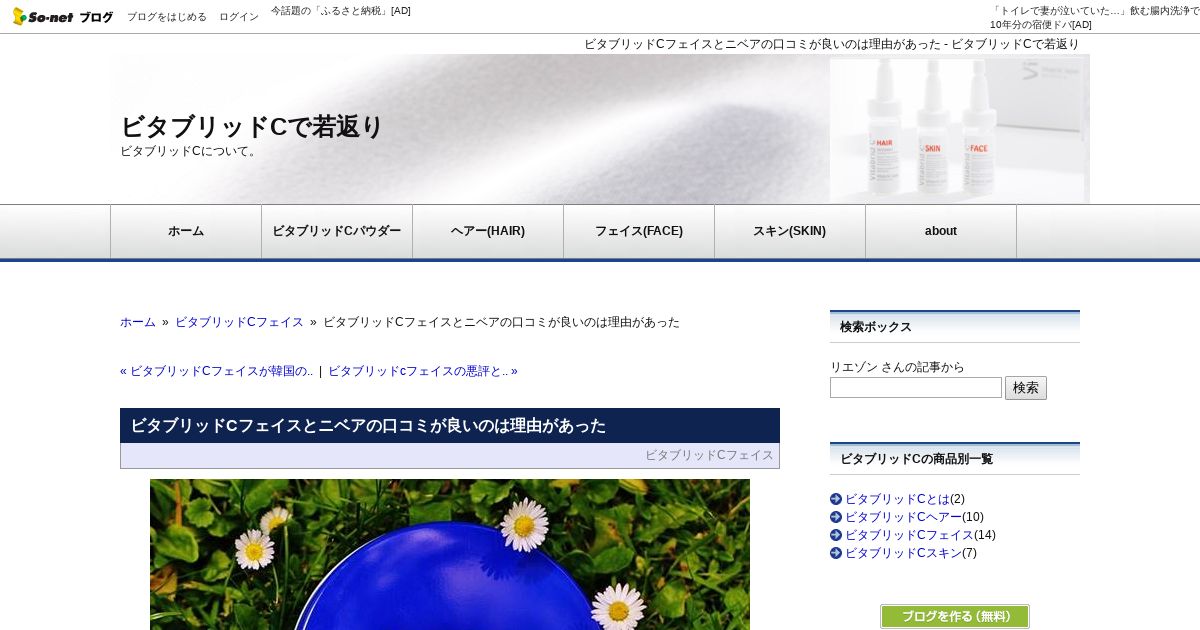1200x630 pixels.
Task: Click the blue Nivea tin photo
Action: pyautogui.click(x=450, y=554)
